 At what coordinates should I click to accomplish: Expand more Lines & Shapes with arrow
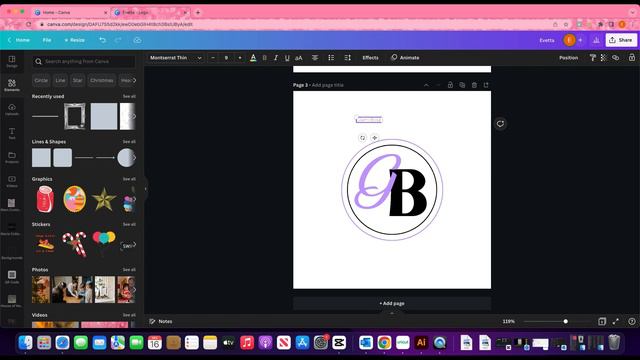[x=134, y=158]
